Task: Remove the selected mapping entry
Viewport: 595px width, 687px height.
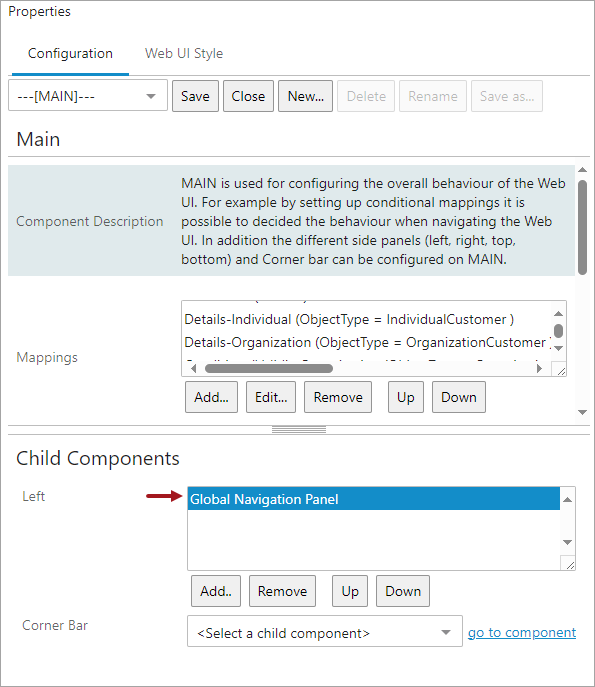Action: pyautogui.click(x=338, y=397)
